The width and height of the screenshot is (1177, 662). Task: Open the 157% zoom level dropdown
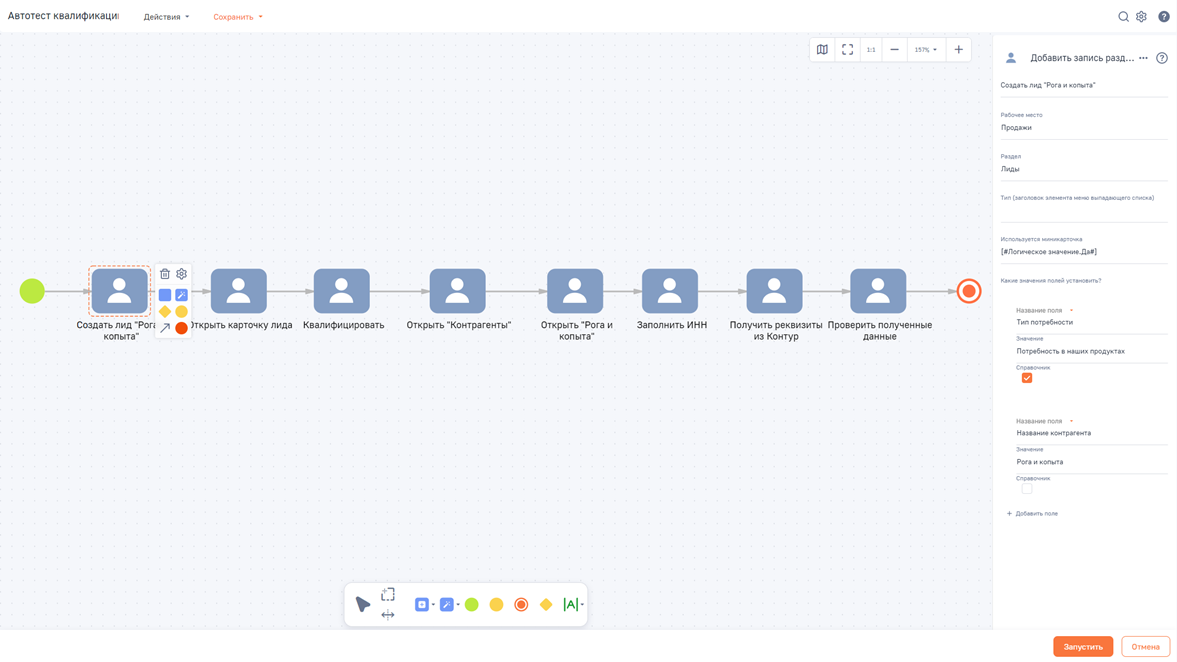click(x=926, y=50)
